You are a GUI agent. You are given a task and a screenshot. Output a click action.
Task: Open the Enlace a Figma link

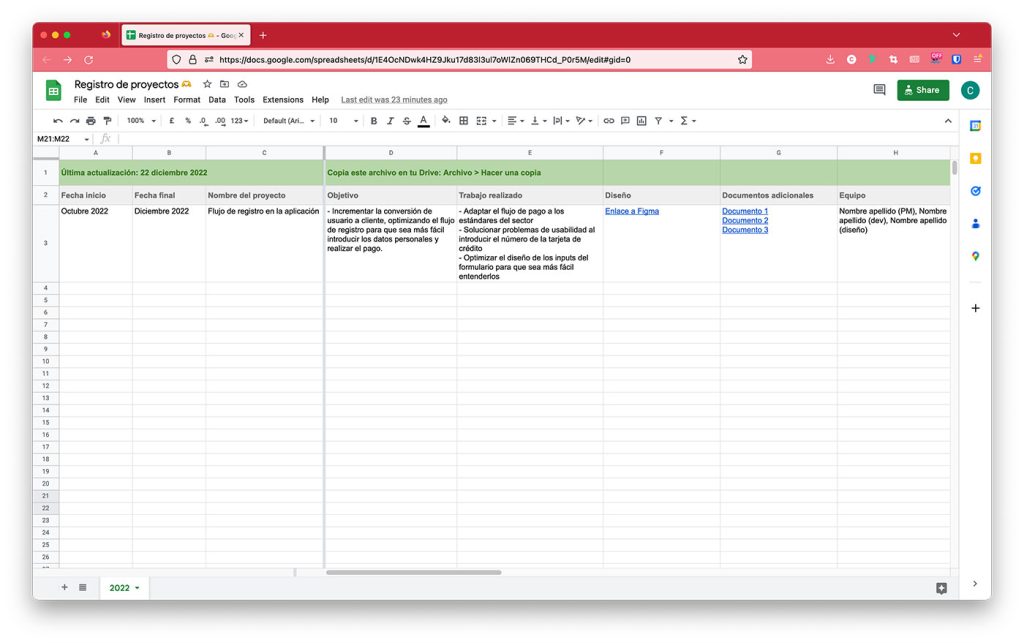pyautogui.click(x=631, y=211)
